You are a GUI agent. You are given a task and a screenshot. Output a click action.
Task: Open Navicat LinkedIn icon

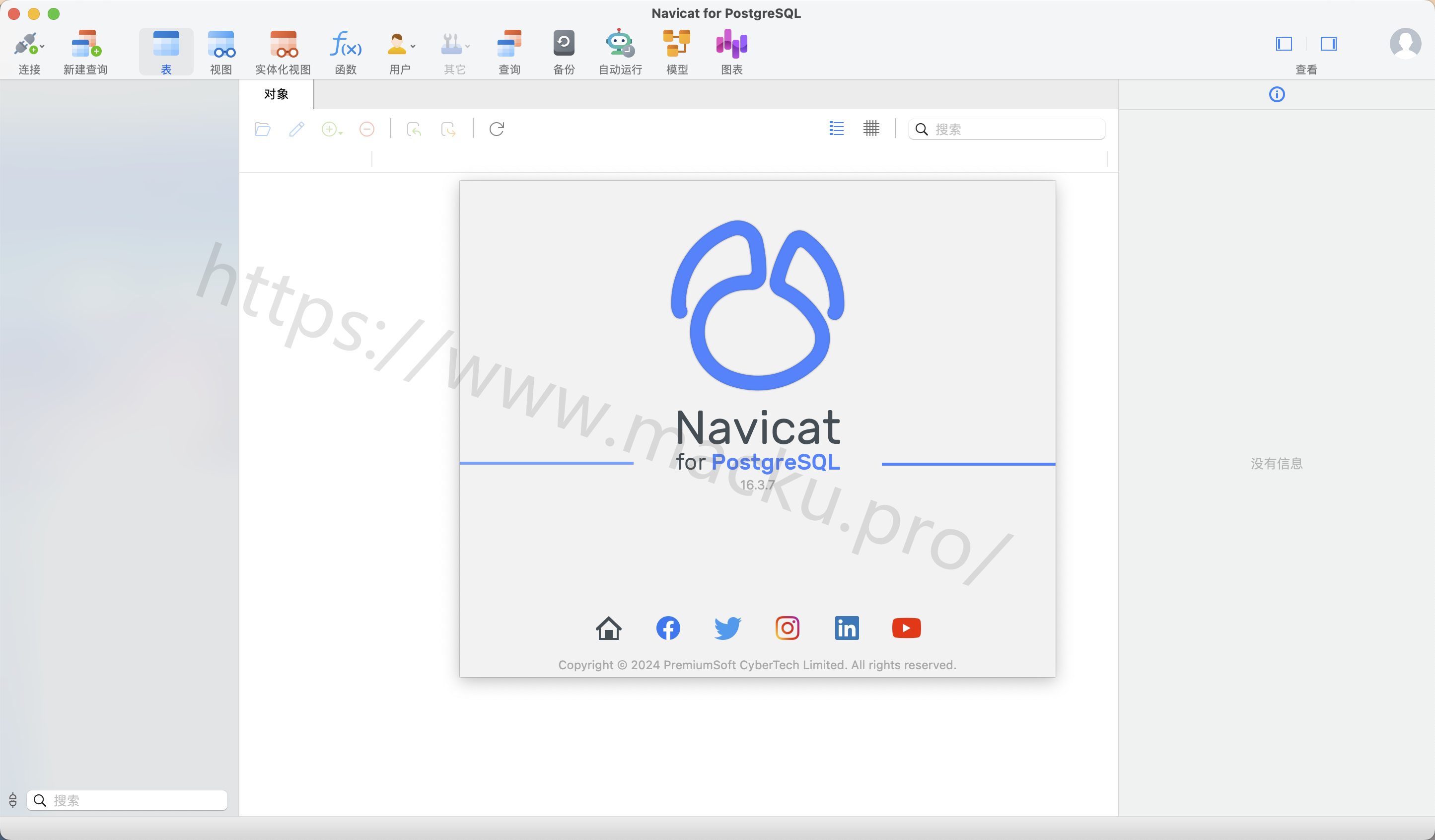(x=847, y=628)
